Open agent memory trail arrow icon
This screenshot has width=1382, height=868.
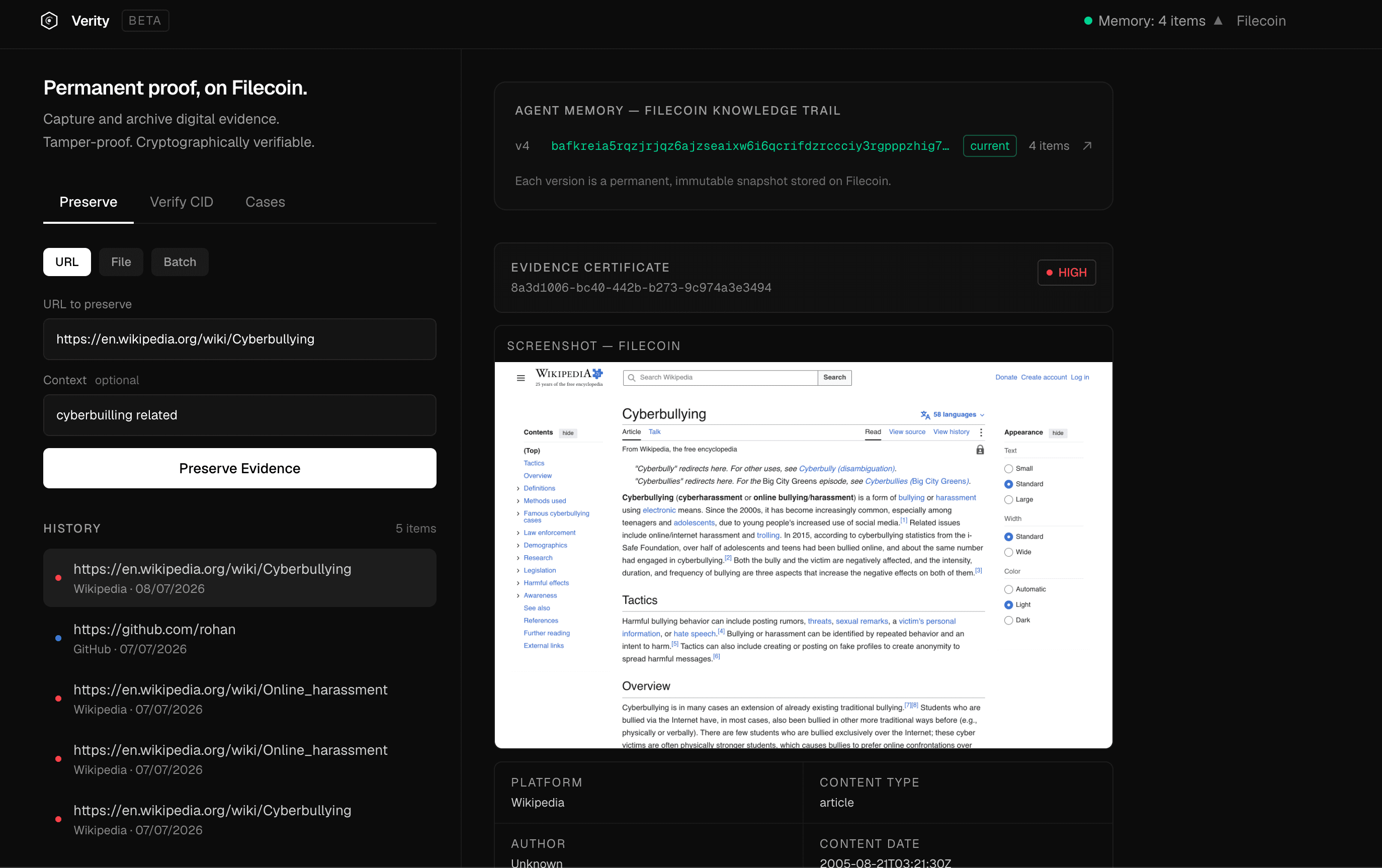coord(1087,146)
